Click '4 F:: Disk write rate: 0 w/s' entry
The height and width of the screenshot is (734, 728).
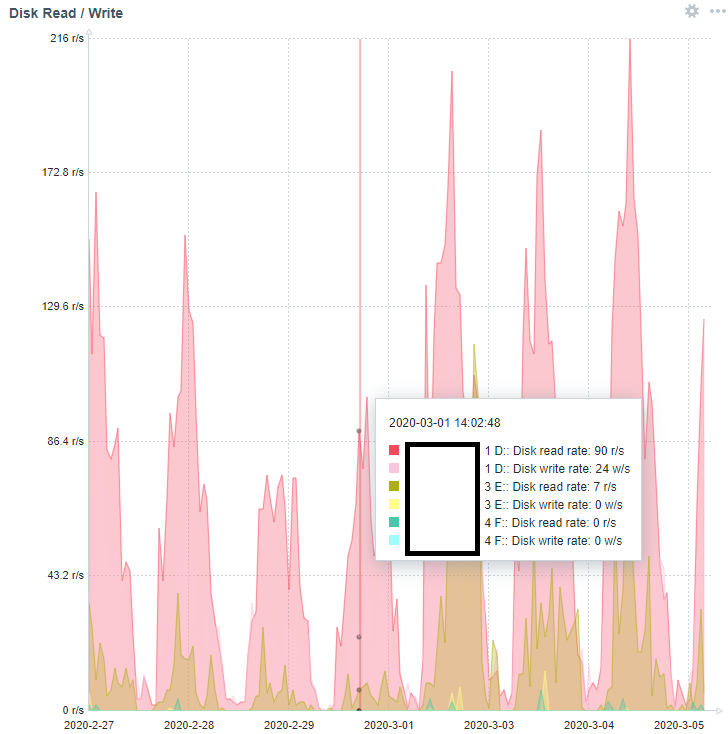553,541
